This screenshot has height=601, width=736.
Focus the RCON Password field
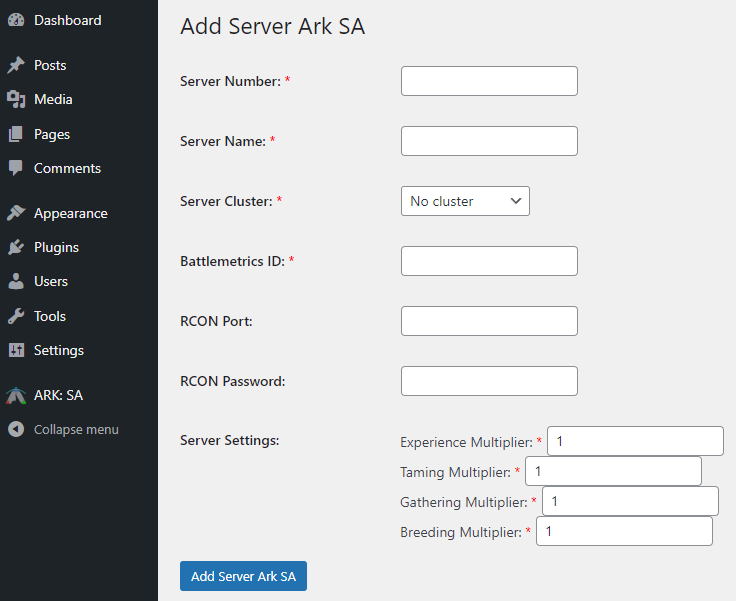point(489,381)
